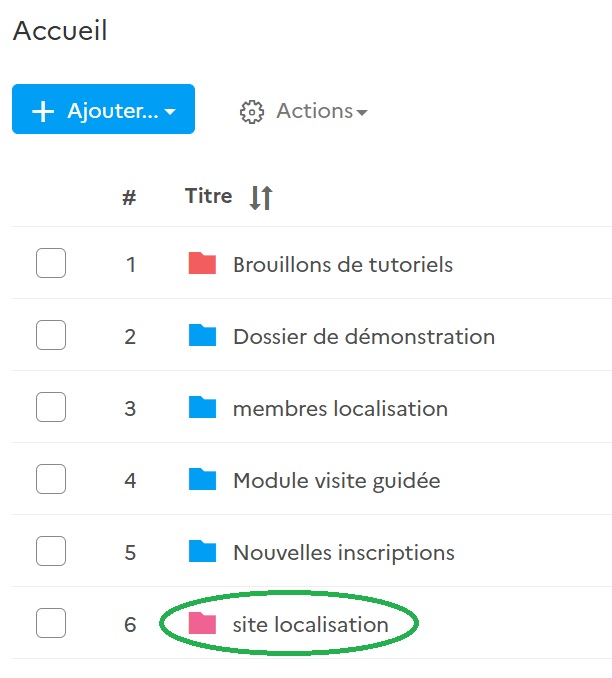This screenshot has height=678, width=612.
Task: Click the membres localisation folder icon
Action: [202, 408]
